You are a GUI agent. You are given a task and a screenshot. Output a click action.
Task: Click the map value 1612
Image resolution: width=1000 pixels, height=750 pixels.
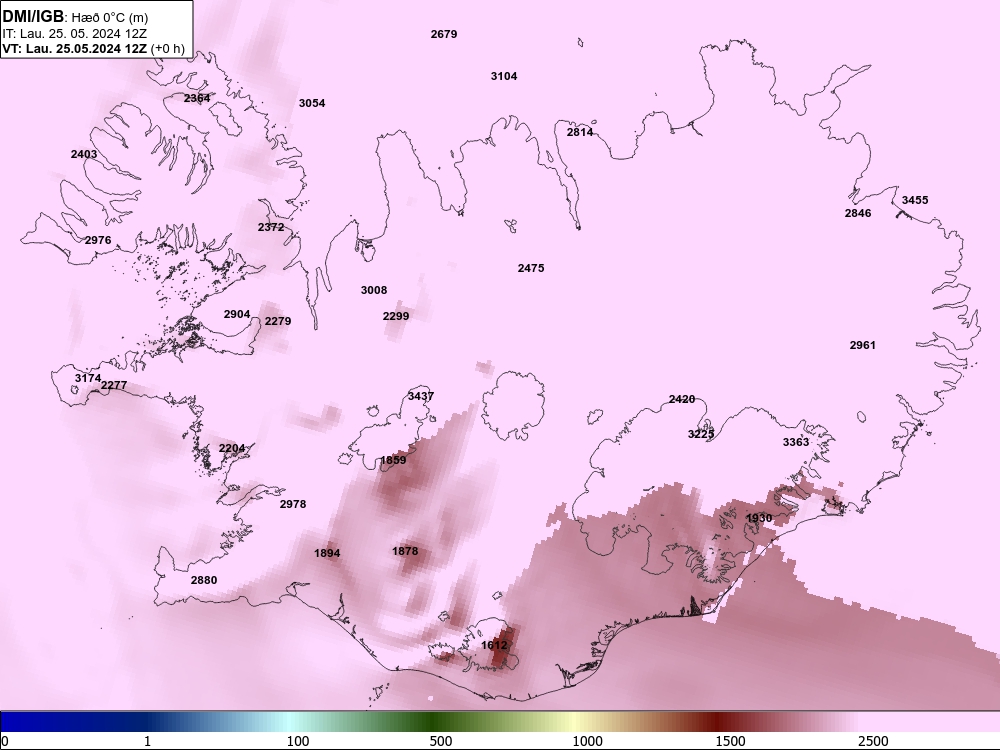click(494, 645)
